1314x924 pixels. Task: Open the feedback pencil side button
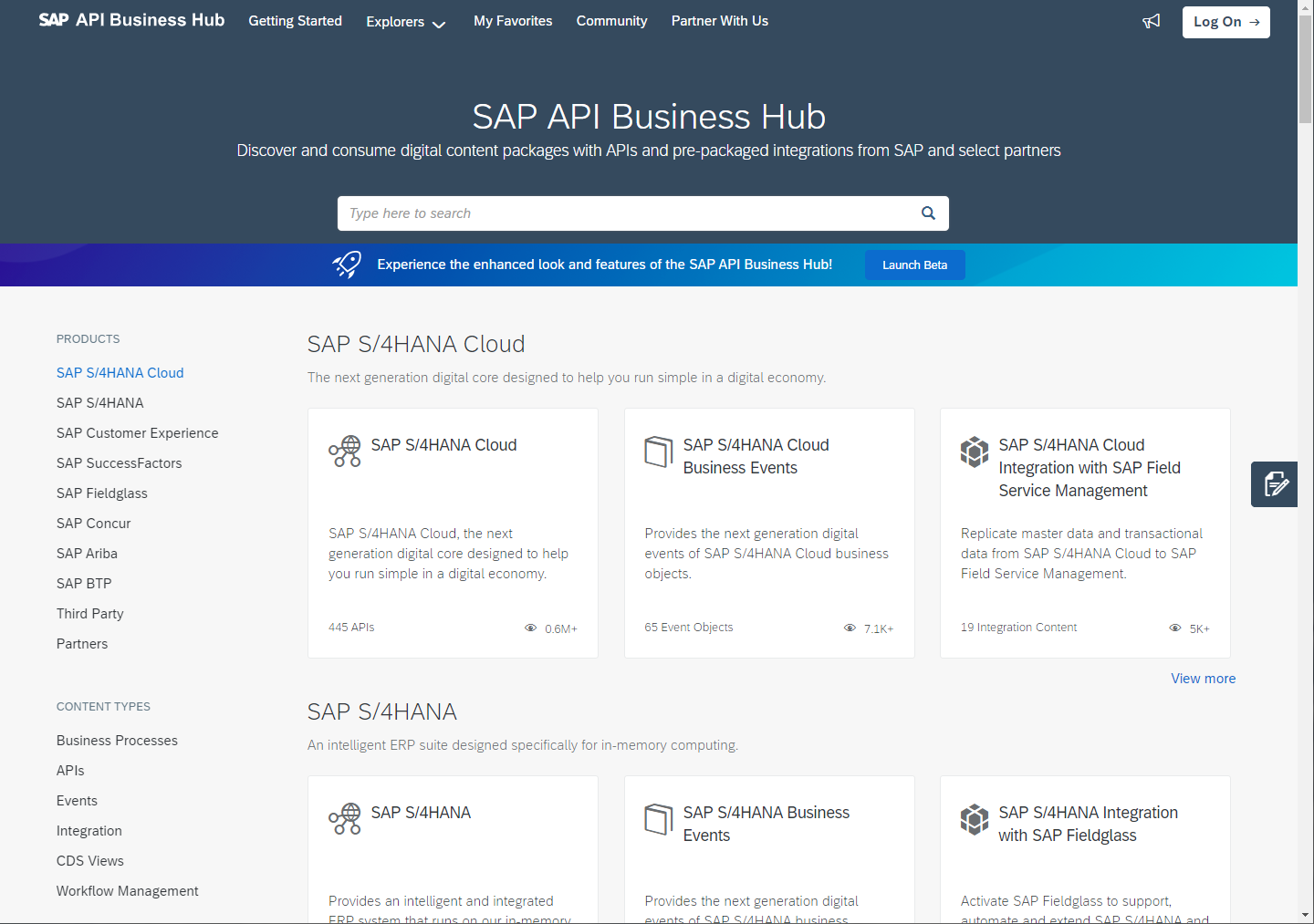pyautogui.click(x=1275, y=484)
